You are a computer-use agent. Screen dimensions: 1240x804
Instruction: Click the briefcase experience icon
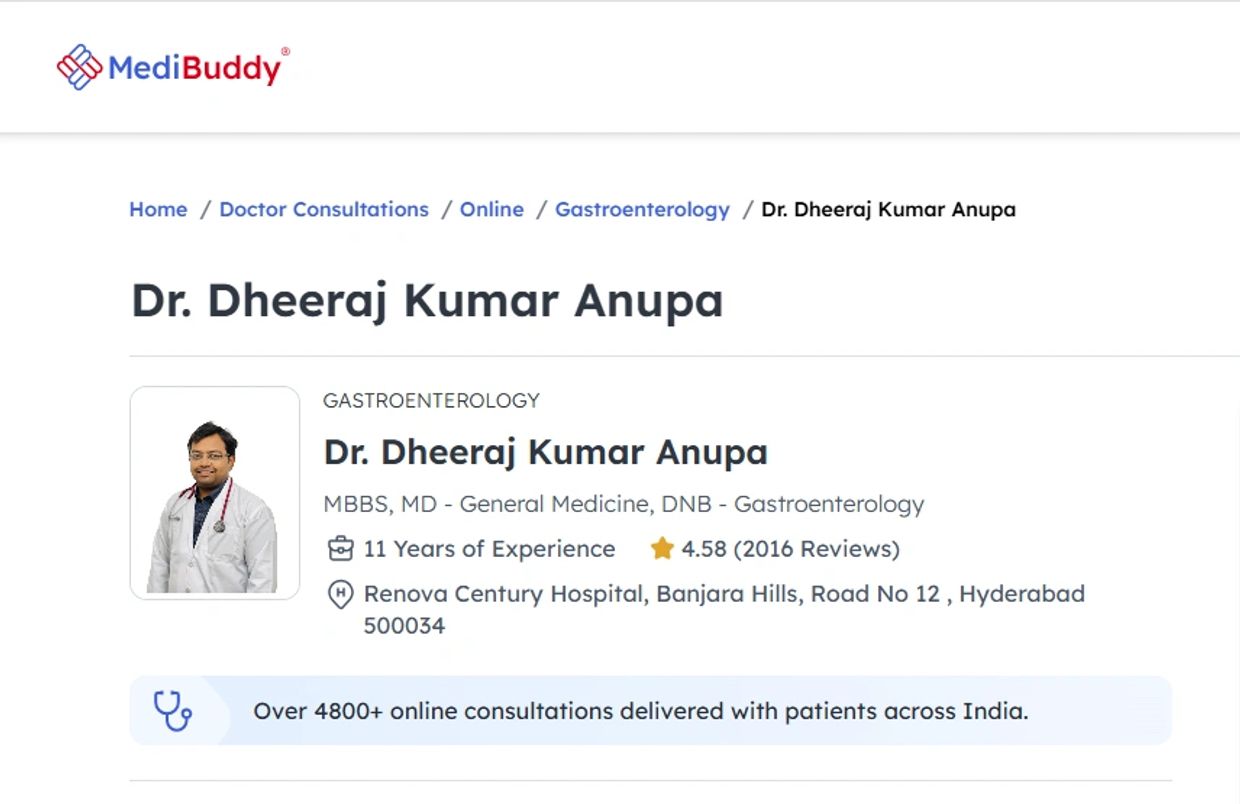341,549
